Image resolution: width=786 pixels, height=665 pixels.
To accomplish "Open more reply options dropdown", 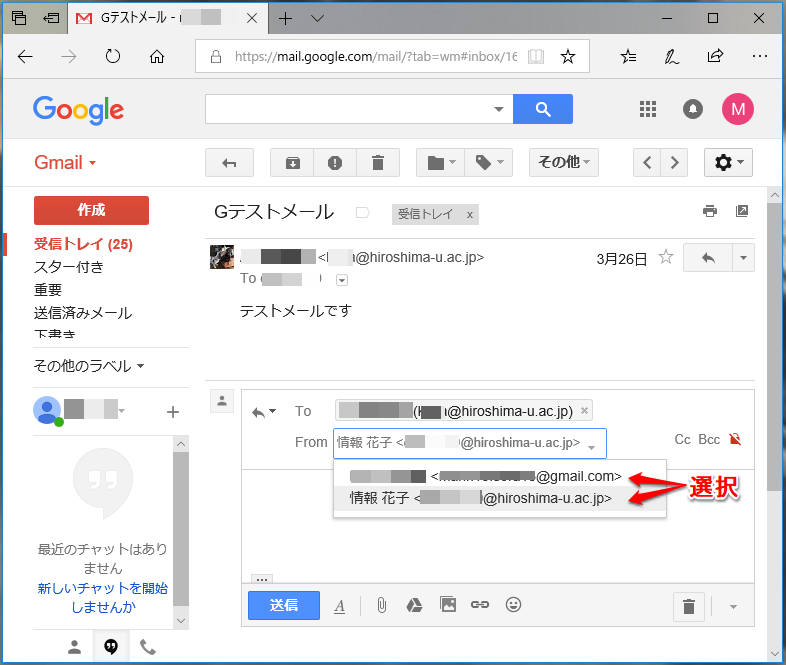I will pyautogui.click(x=743, y=258).
